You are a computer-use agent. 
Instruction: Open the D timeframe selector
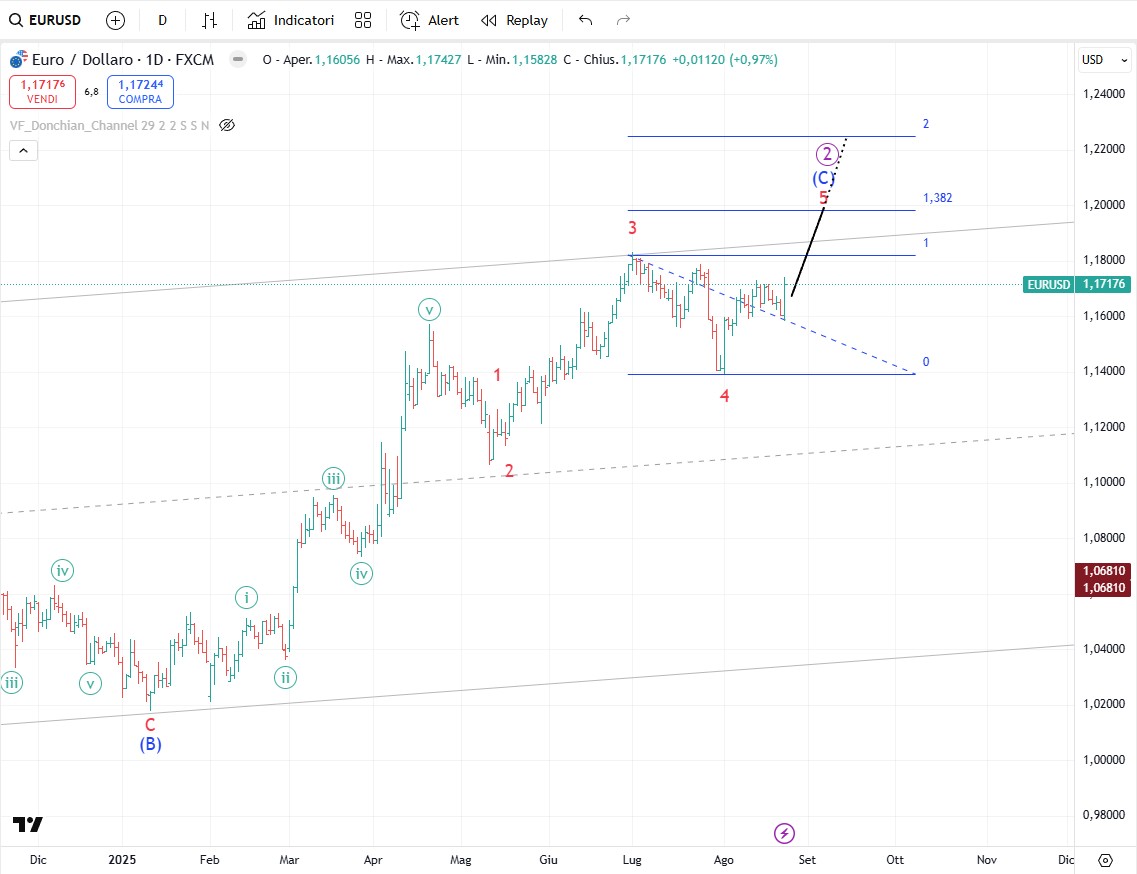tap(162, 20)
